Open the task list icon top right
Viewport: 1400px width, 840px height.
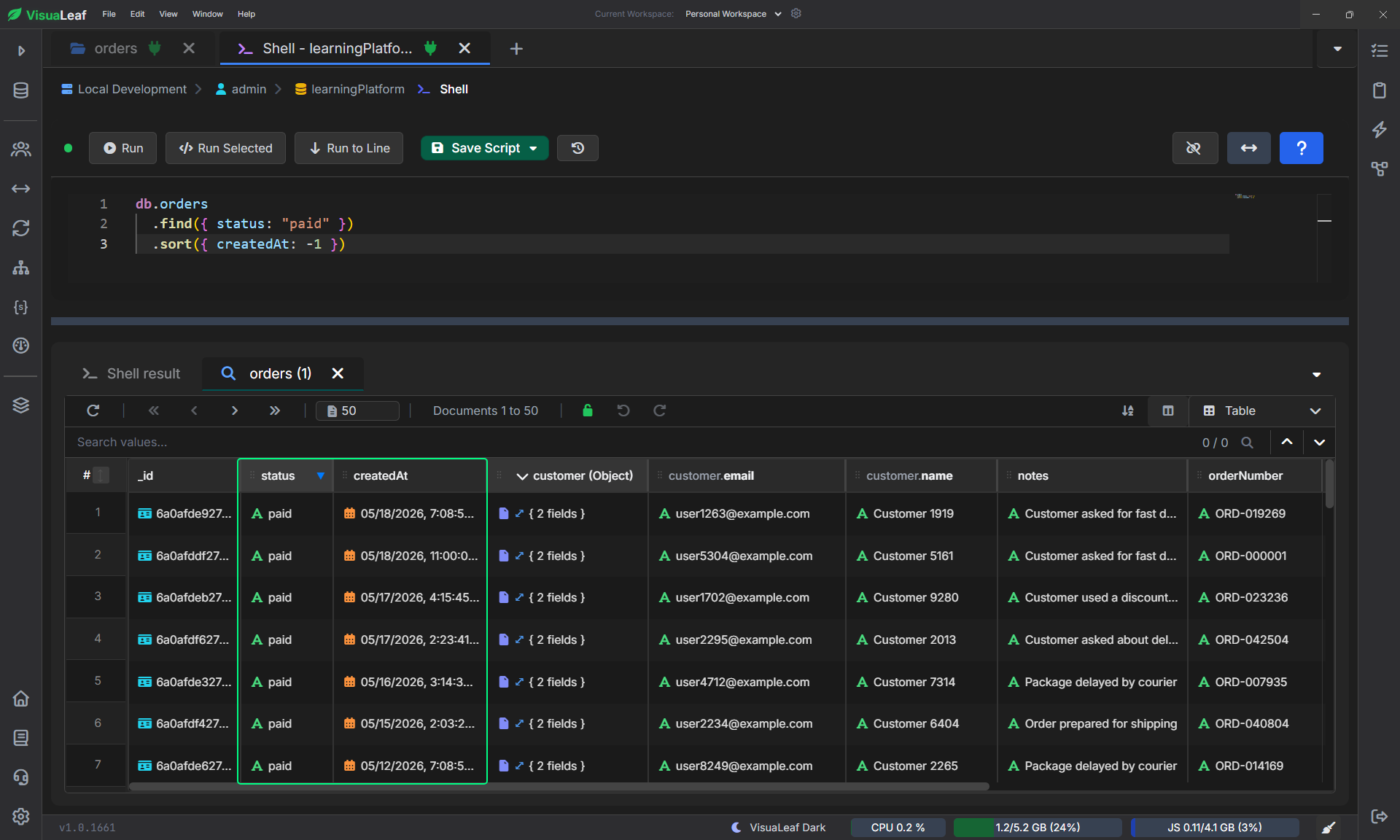click(x=1379, y=50)
